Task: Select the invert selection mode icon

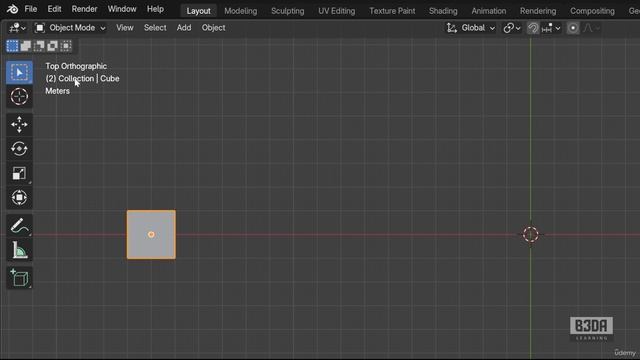Action: [x=53, y=46]
